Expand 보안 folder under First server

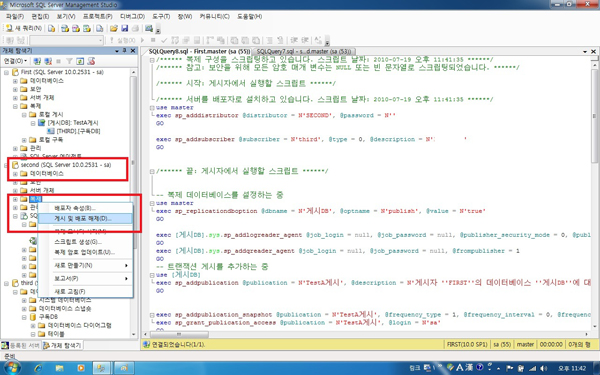[15, 89]
